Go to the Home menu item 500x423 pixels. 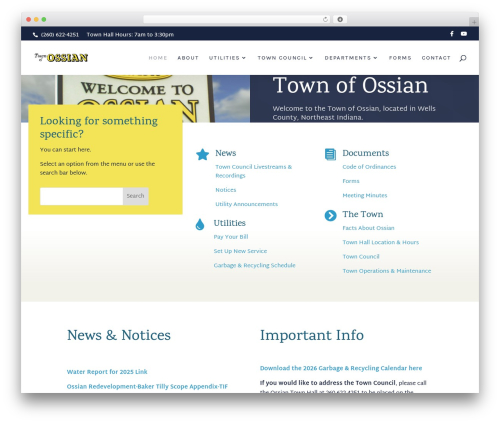tap(158, 58)
